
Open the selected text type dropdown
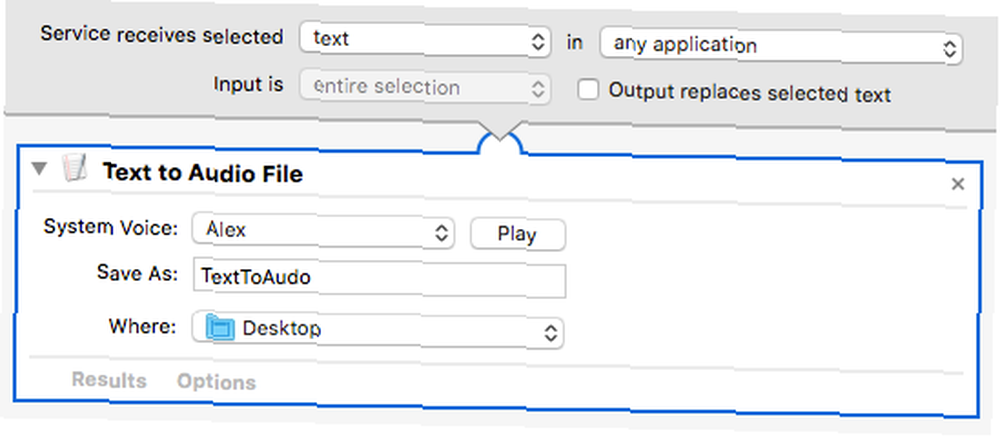click(x=425, y=40)
